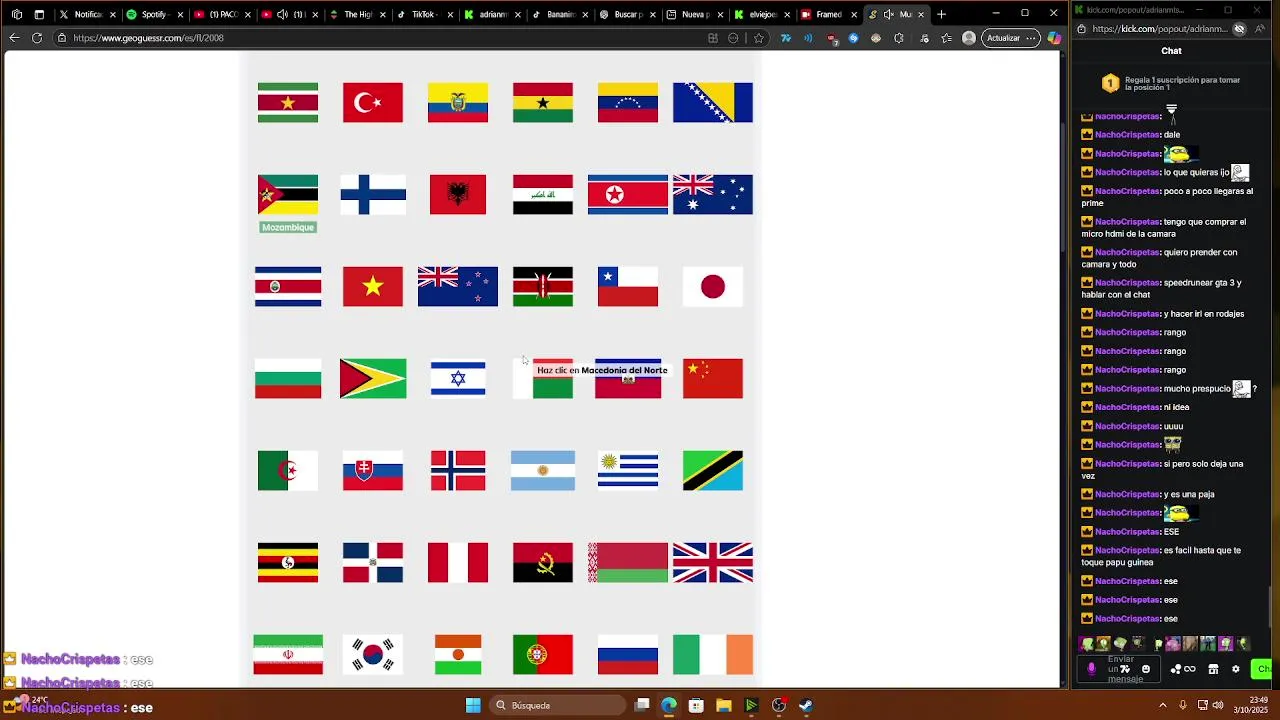The width and height of the screenshot is (1280, 720).
Task: Show hidden system tray icons
Action: [1162, 705]
